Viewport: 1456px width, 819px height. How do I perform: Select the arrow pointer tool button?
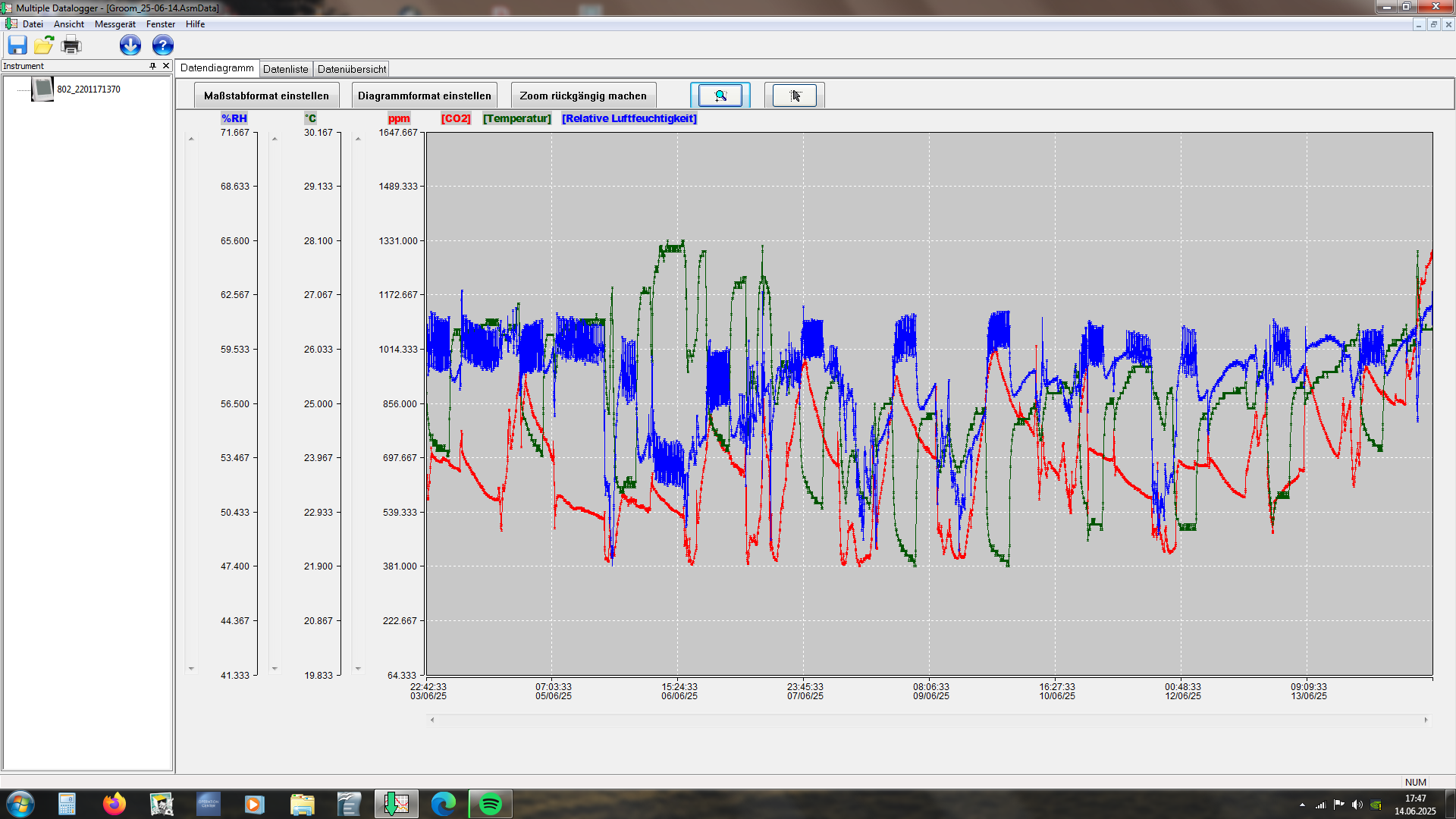795,96
